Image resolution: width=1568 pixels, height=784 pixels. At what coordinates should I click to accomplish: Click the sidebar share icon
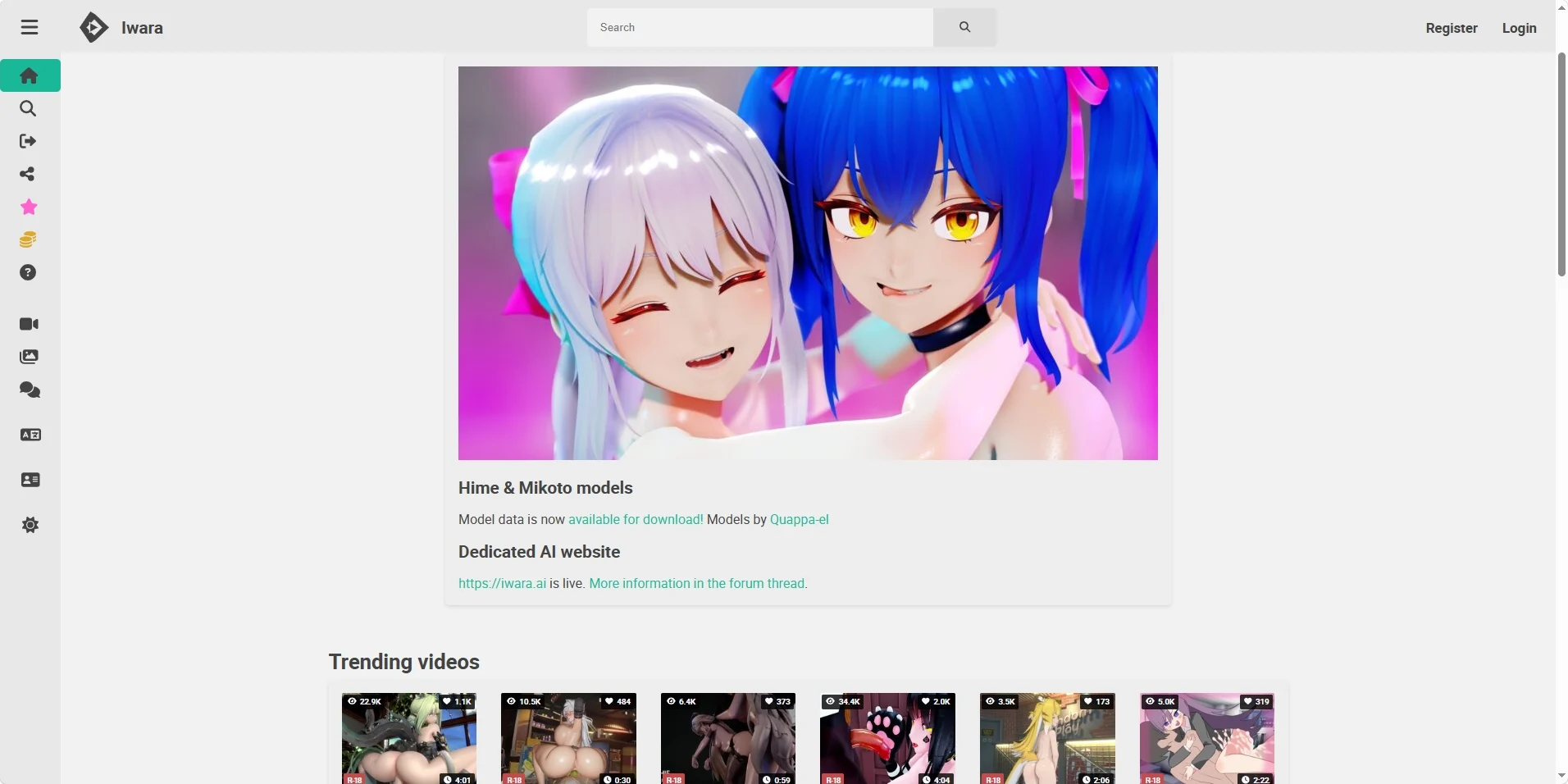[x=29, y=174]
